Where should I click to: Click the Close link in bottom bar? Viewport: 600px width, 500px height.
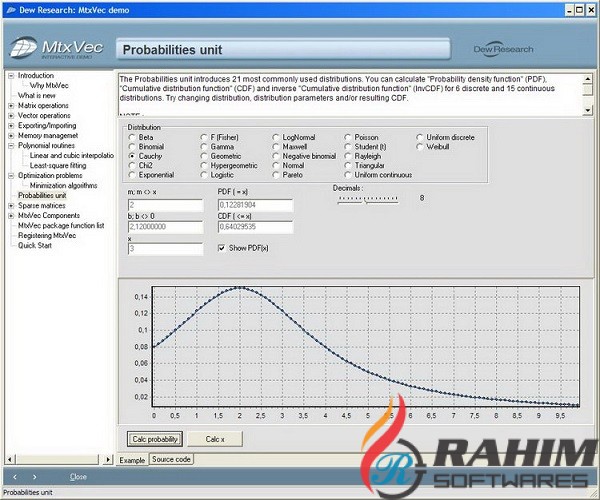(x=78, y=477)
